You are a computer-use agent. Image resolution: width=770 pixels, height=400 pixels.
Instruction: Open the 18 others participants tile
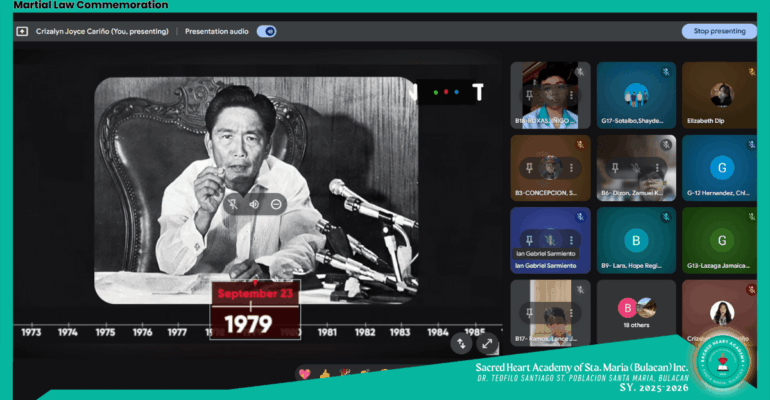click(636, 312)
